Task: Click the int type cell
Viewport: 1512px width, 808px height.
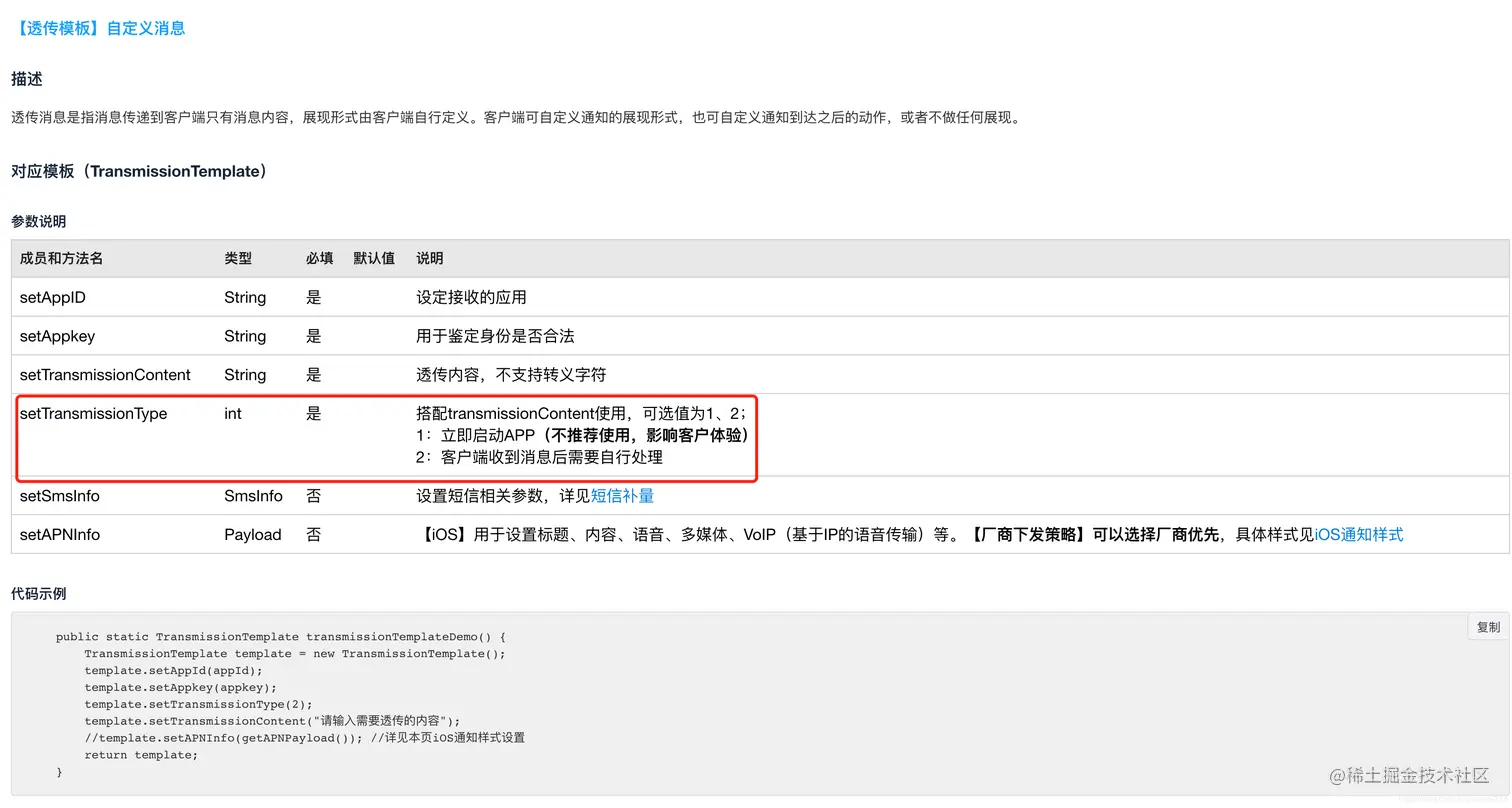Action: [x=233, y=414]
